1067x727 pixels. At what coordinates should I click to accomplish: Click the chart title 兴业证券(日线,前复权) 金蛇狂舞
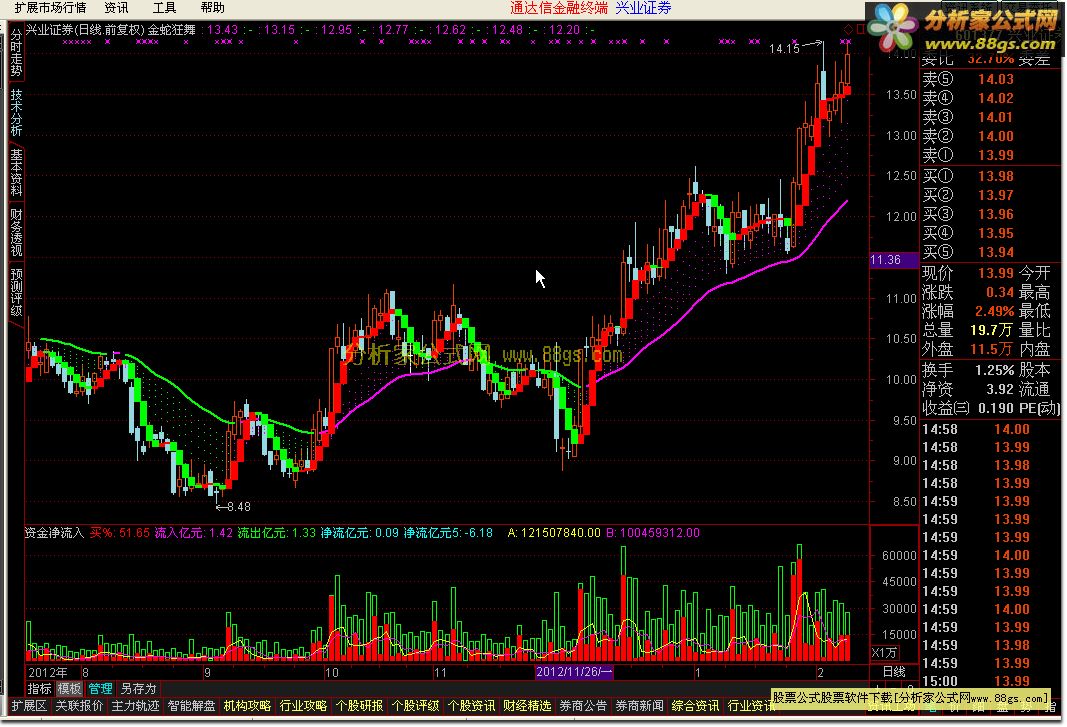tap(111, 30)
